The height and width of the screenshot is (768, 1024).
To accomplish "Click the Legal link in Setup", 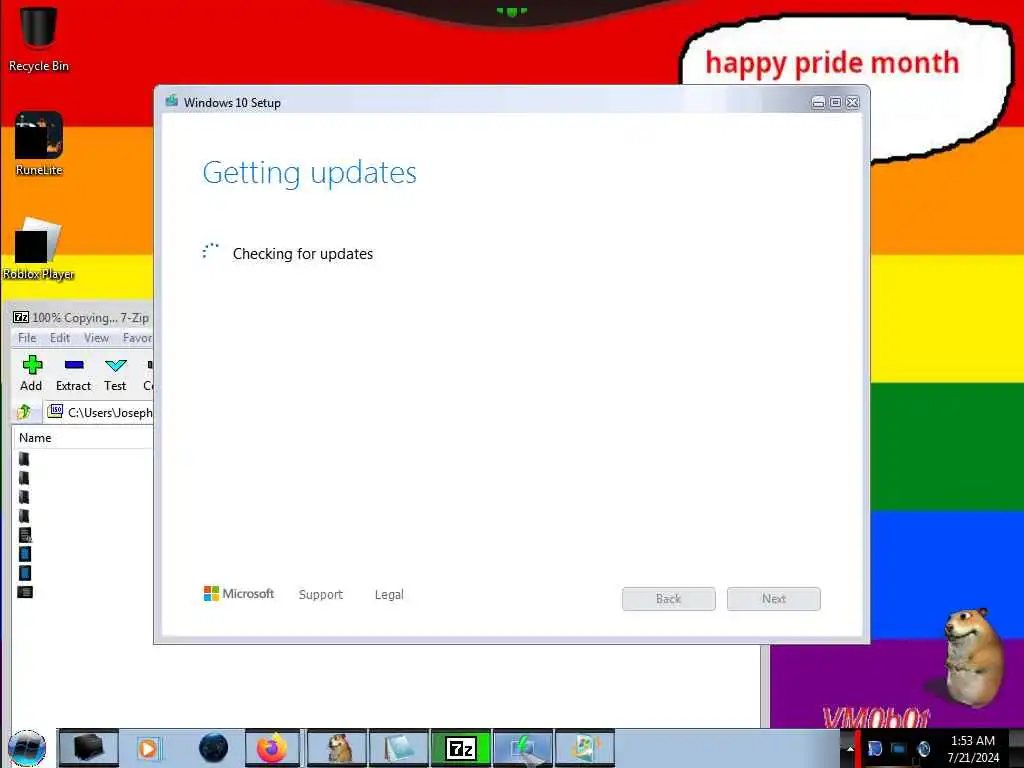I will pyautogui.click(x=389, y=594).
